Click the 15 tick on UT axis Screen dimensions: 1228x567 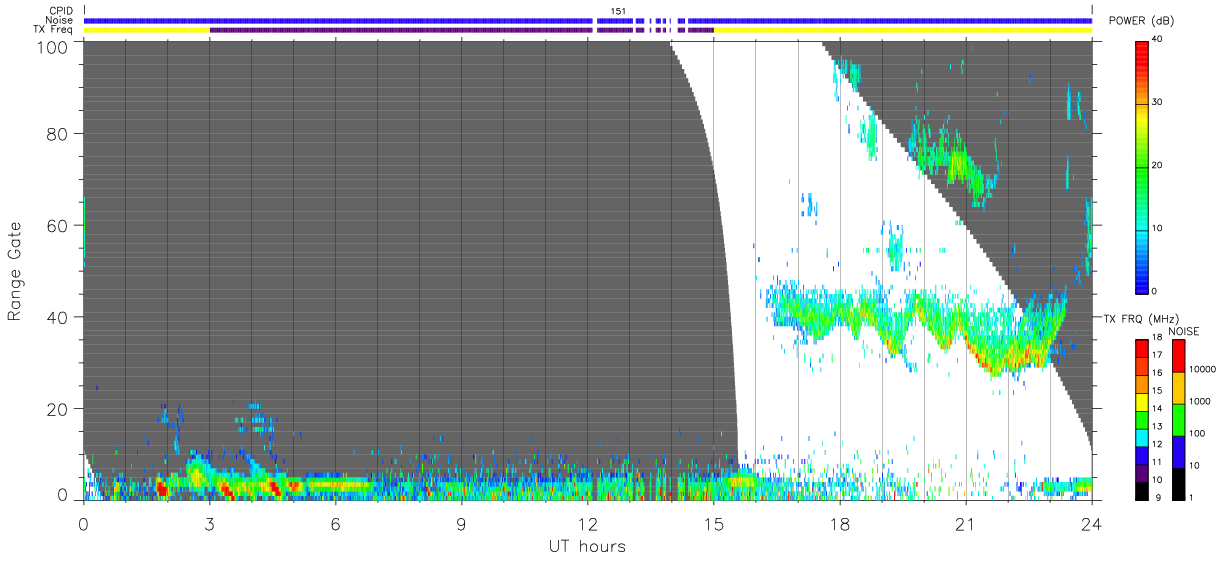click(x=713, y=523)
